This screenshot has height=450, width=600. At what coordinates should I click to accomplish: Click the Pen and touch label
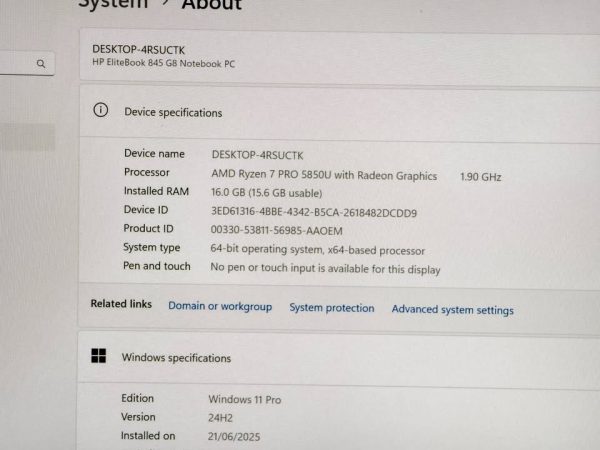click(157, 266)
